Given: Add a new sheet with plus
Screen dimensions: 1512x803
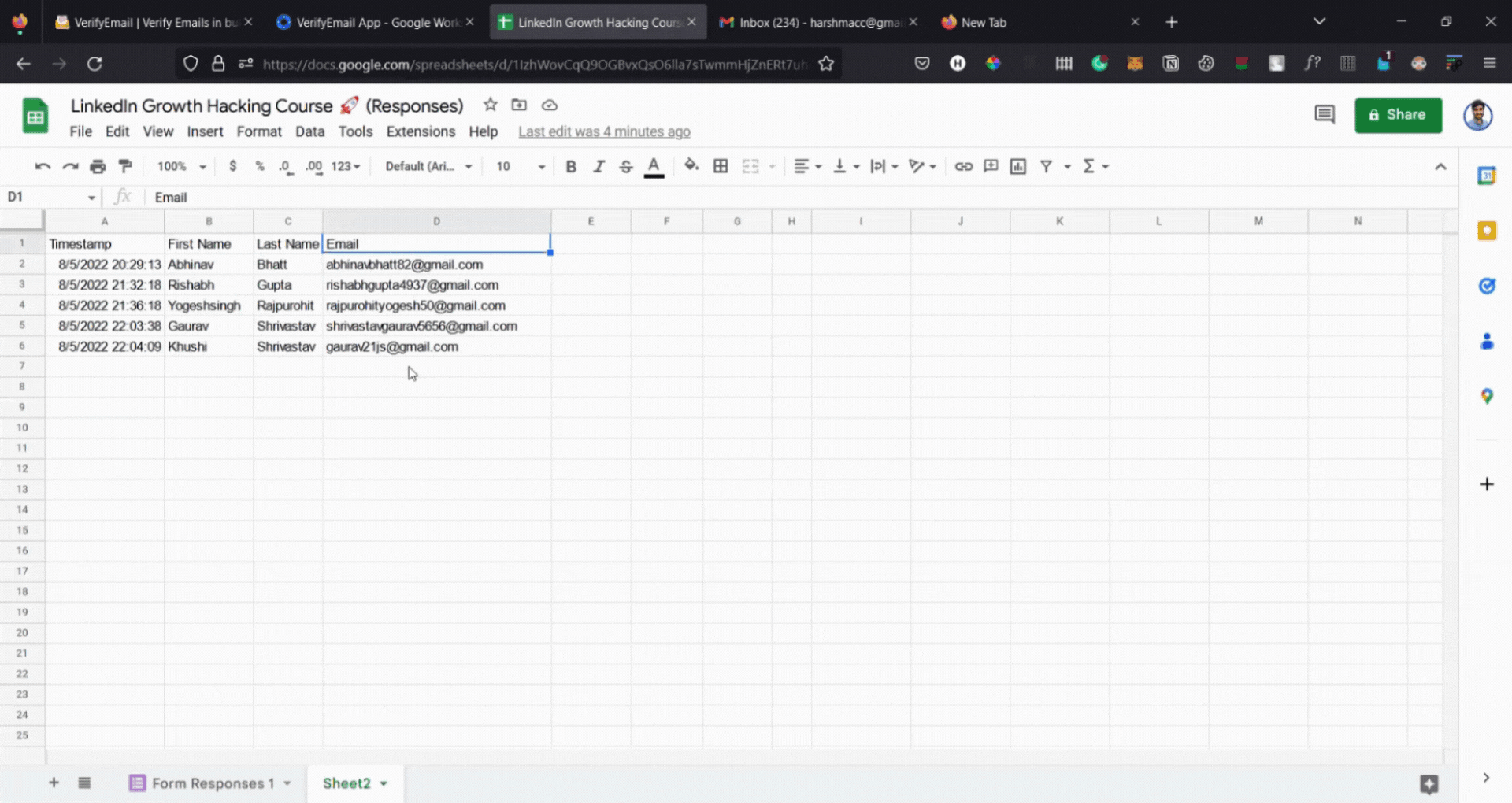Looking at the screenshot, I should tap(54, 783).
